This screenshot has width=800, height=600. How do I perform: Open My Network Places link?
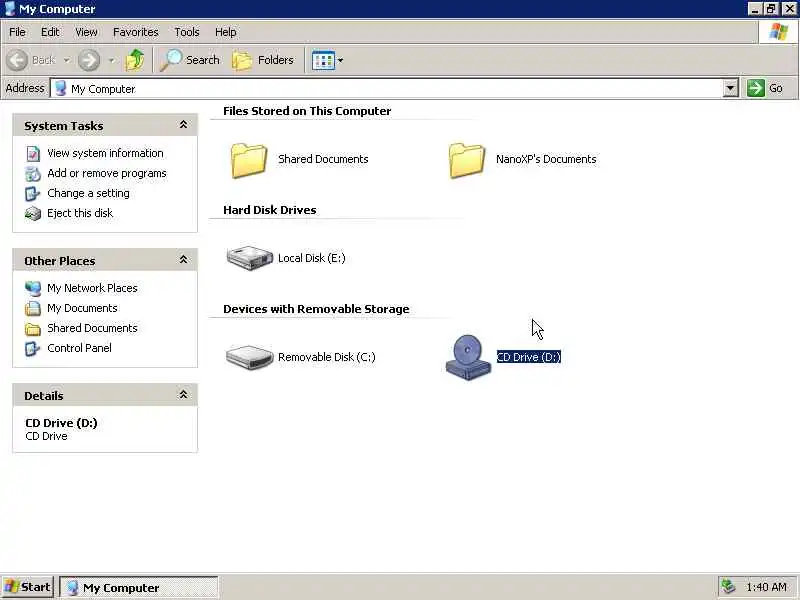click(x=92, y=288)
